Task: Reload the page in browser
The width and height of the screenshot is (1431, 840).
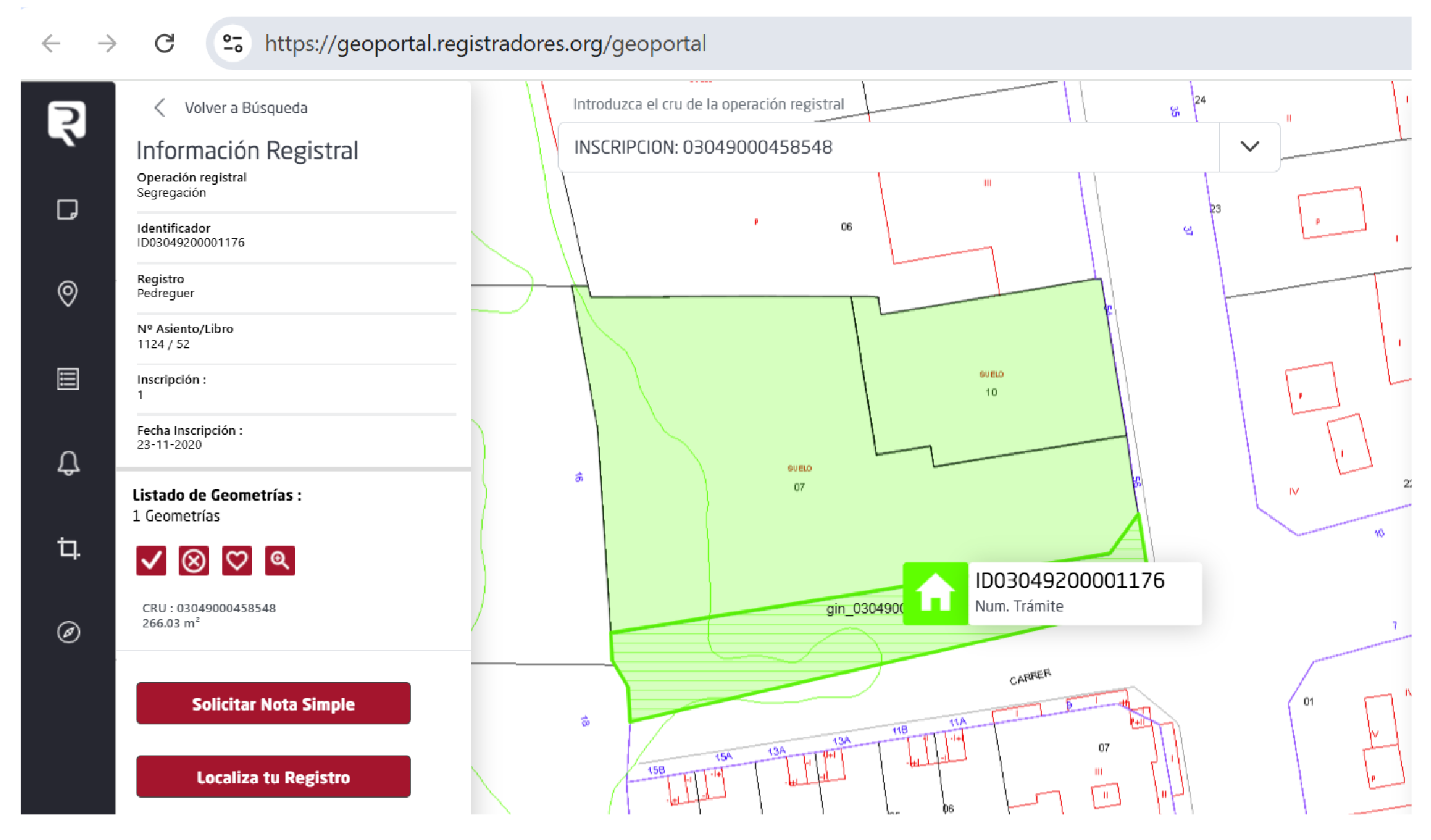Action: (x=164, y=44)
